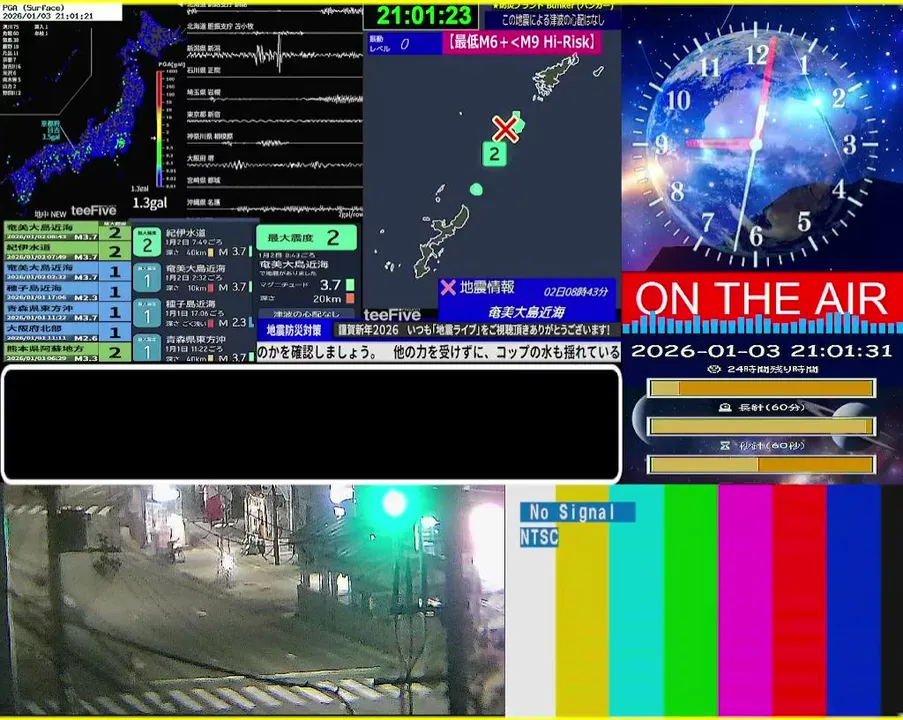Screen dimensions: 903x720
Task: Select 紀伊水道 M3.7 row in left list
Action: [67, 251]
